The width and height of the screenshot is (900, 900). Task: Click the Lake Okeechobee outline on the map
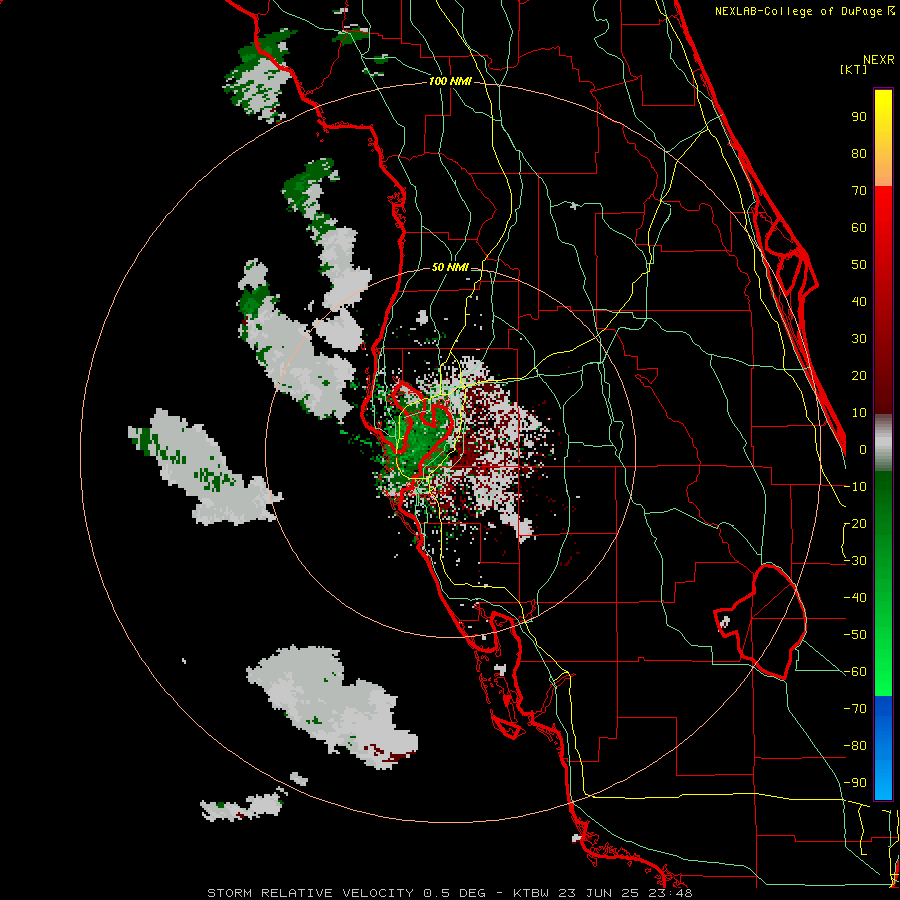pyautogui.click(x=761, y=622)
